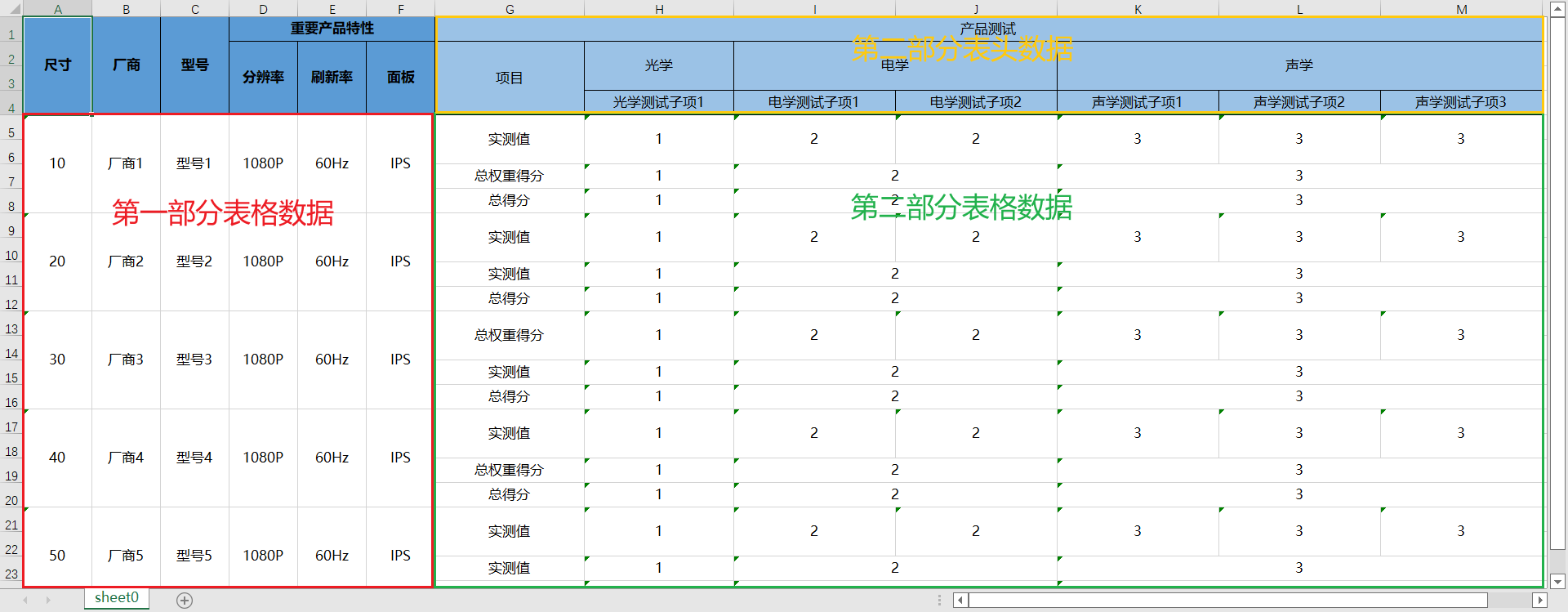Viewport: 1568px width, 612px height.
Task: Click the 电学测试子项1 cell
Action: [814, 102]
